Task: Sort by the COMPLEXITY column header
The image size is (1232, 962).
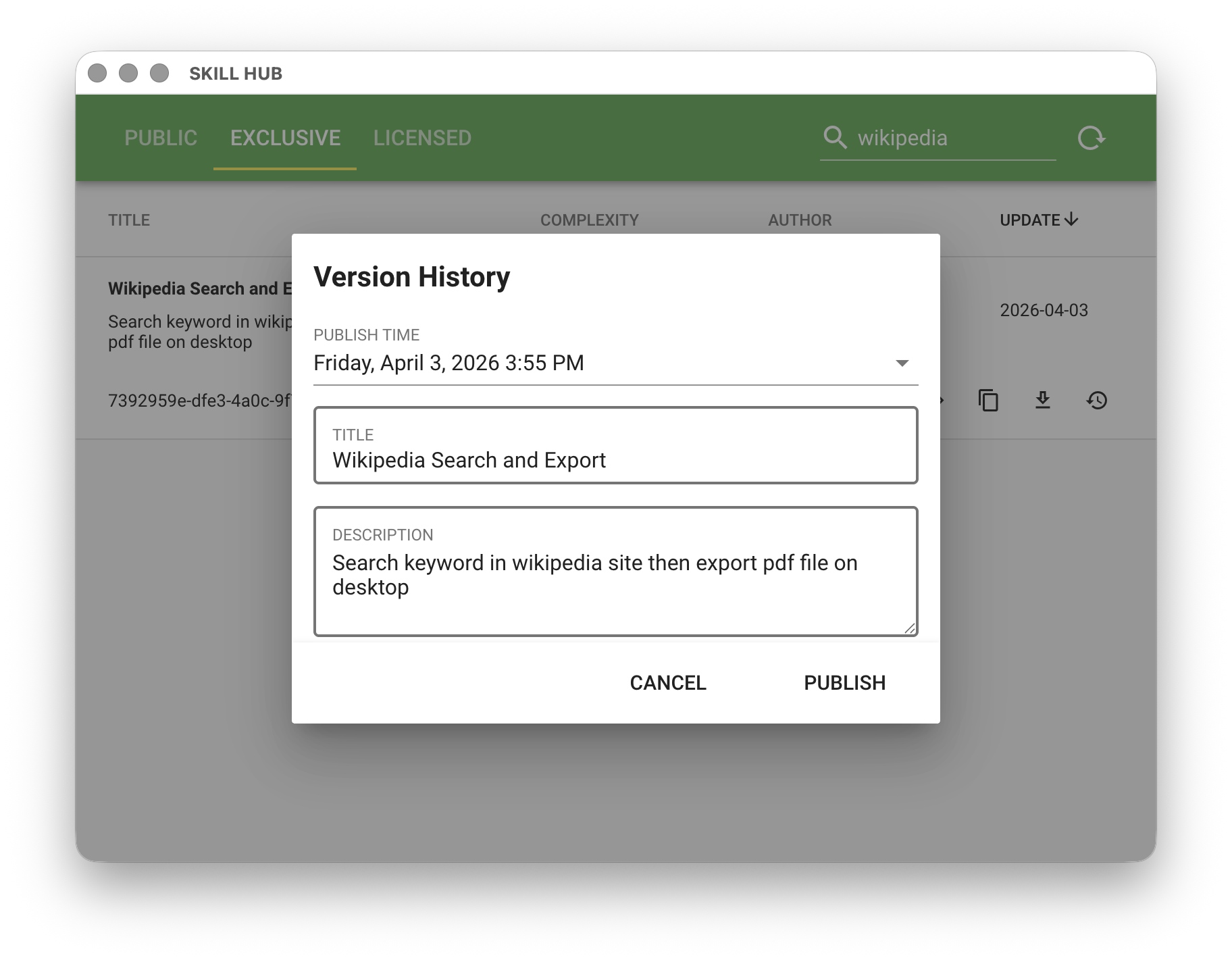Action: pyautogui.click(x=589, y=220)
